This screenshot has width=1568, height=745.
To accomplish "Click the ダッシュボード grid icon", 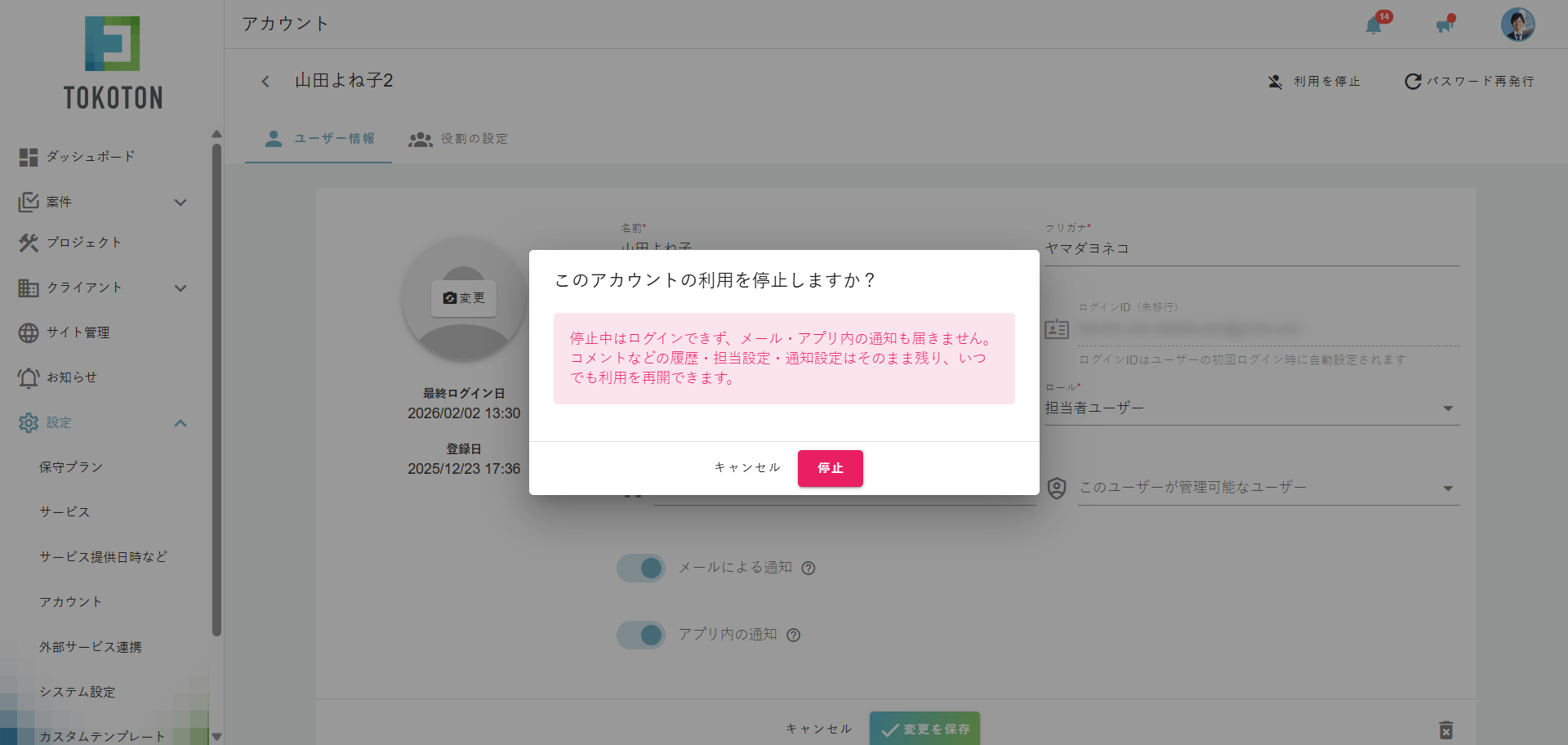I will (29, 157).
